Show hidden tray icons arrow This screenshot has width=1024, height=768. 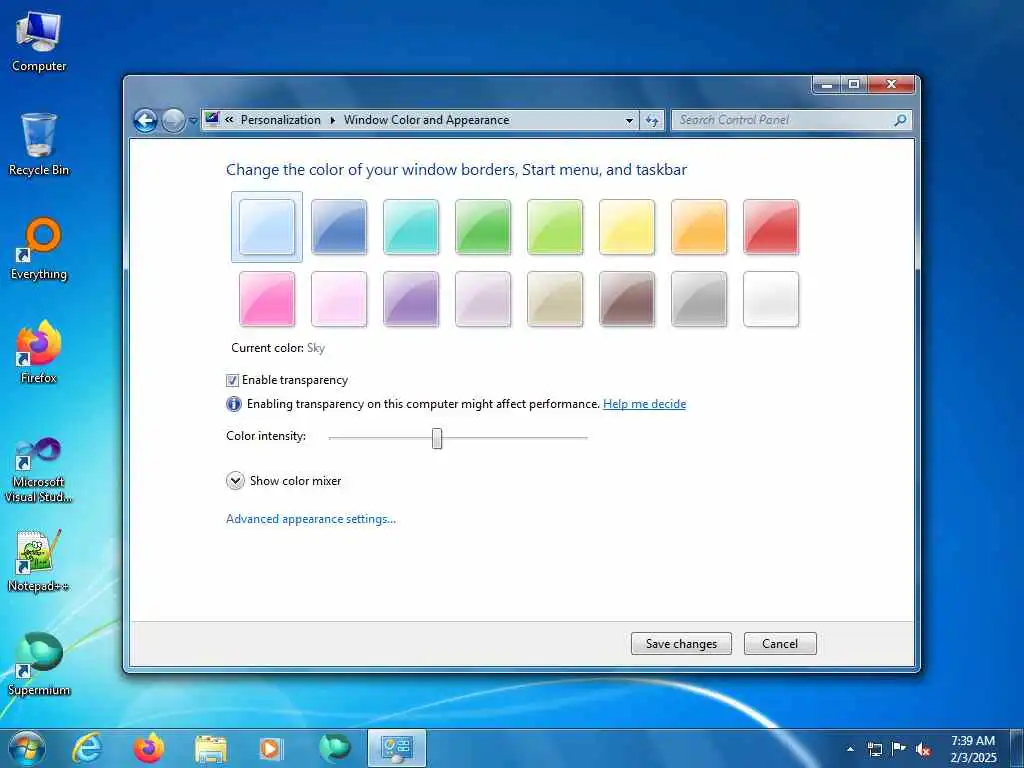[x=850, y=749]
